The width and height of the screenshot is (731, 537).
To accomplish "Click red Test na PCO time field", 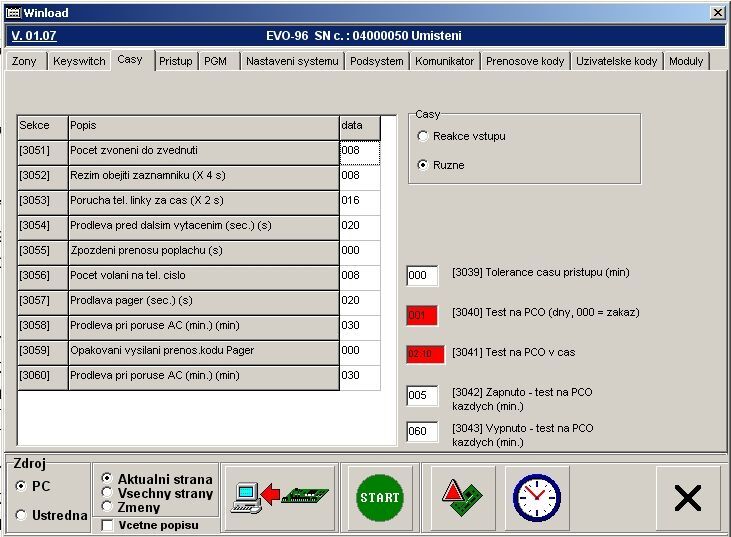I will [424, 355].
